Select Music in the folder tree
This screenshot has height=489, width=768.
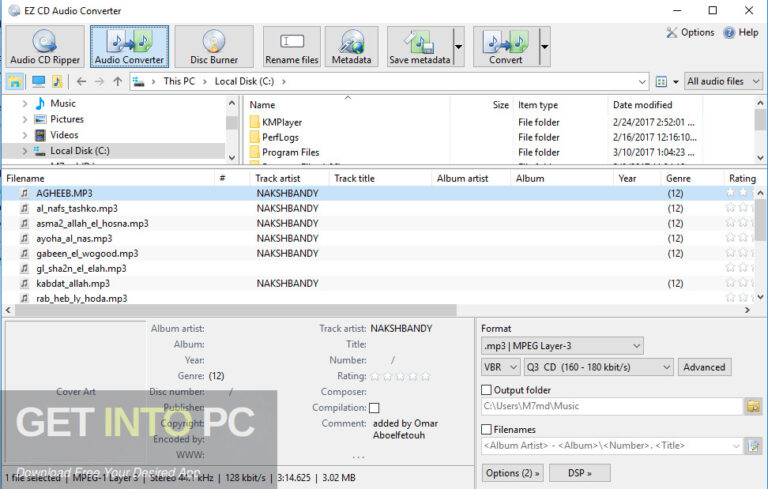63,103
